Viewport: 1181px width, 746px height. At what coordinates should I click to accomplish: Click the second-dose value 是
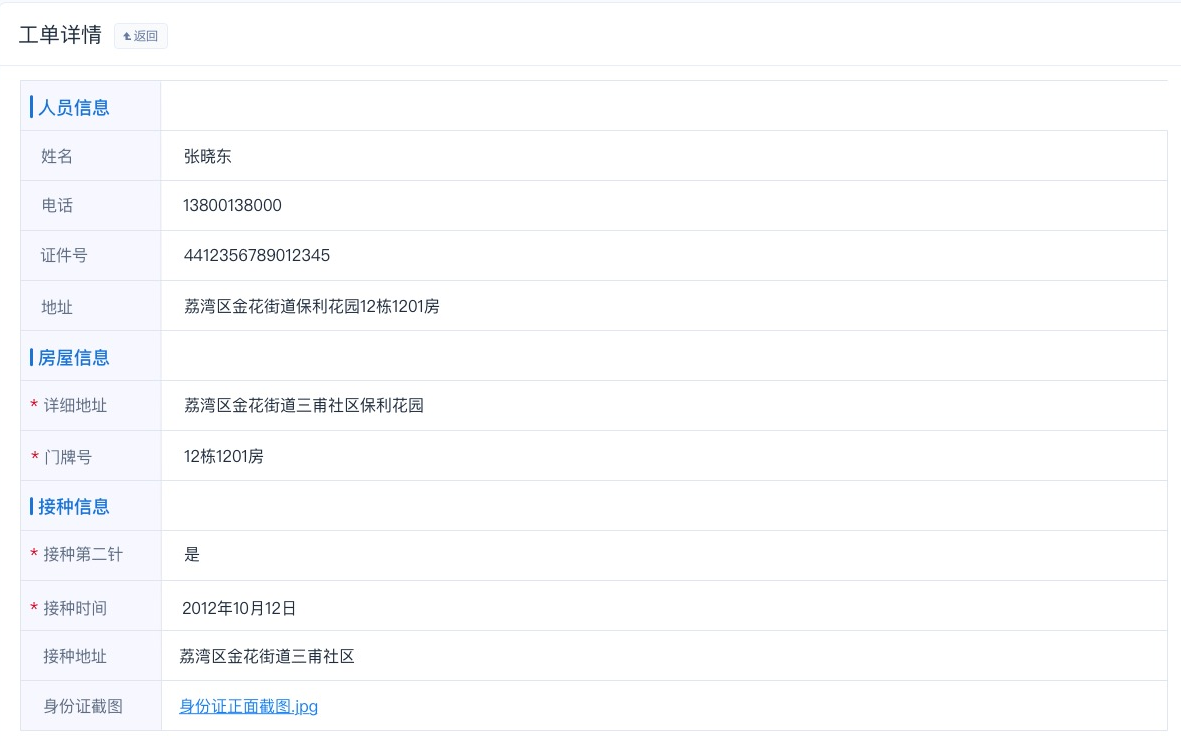point(192,555)
